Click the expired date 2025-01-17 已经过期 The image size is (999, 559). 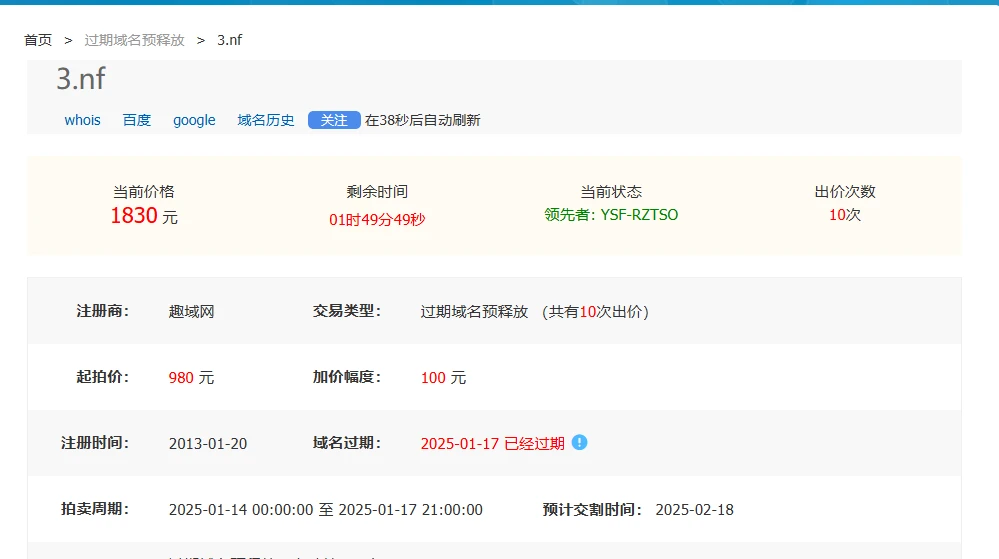point(492,443)
